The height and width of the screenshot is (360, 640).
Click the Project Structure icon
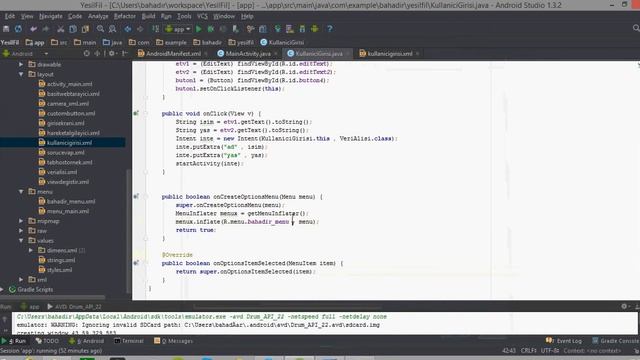[x=263, y=29]
